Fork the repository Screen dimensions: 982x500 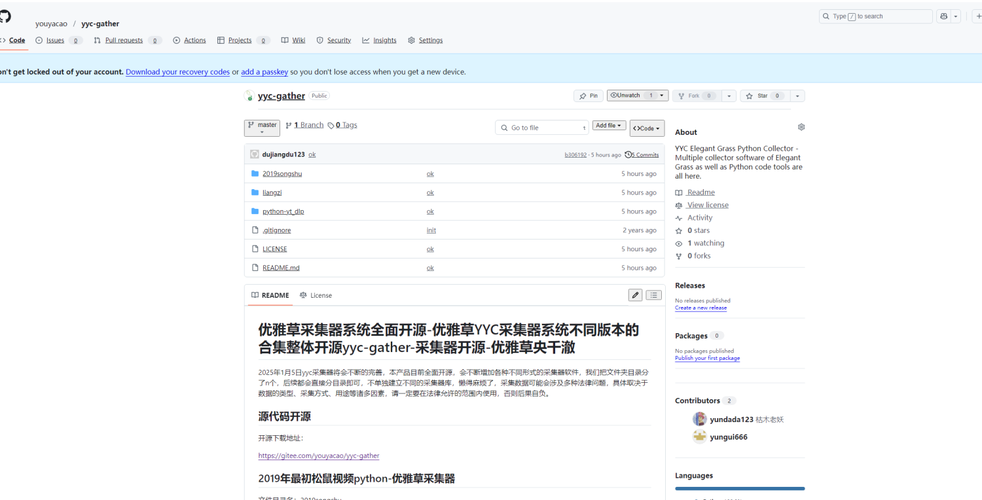(x=698, y=96)
